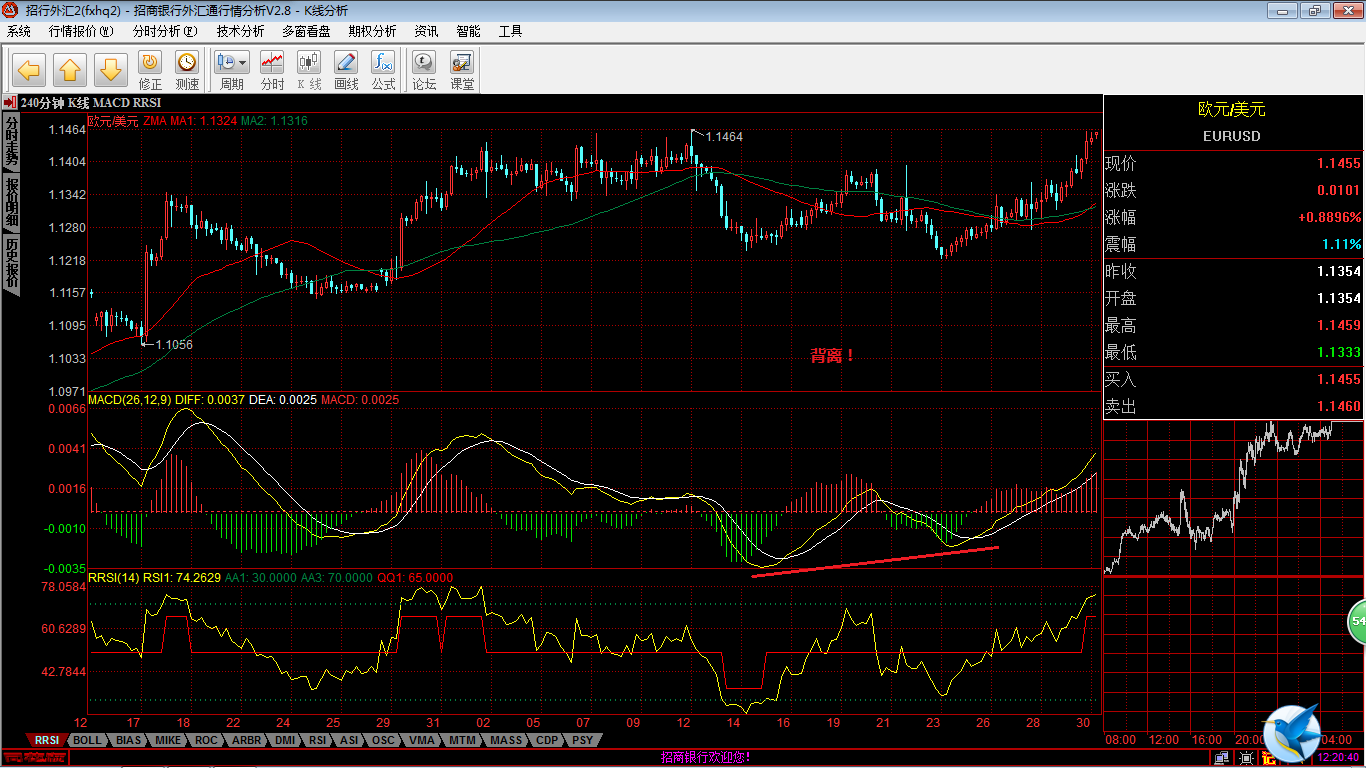Click the 测速 speed test clock icon
This screenshot has height=768, width=1366.
pos(187,70)
